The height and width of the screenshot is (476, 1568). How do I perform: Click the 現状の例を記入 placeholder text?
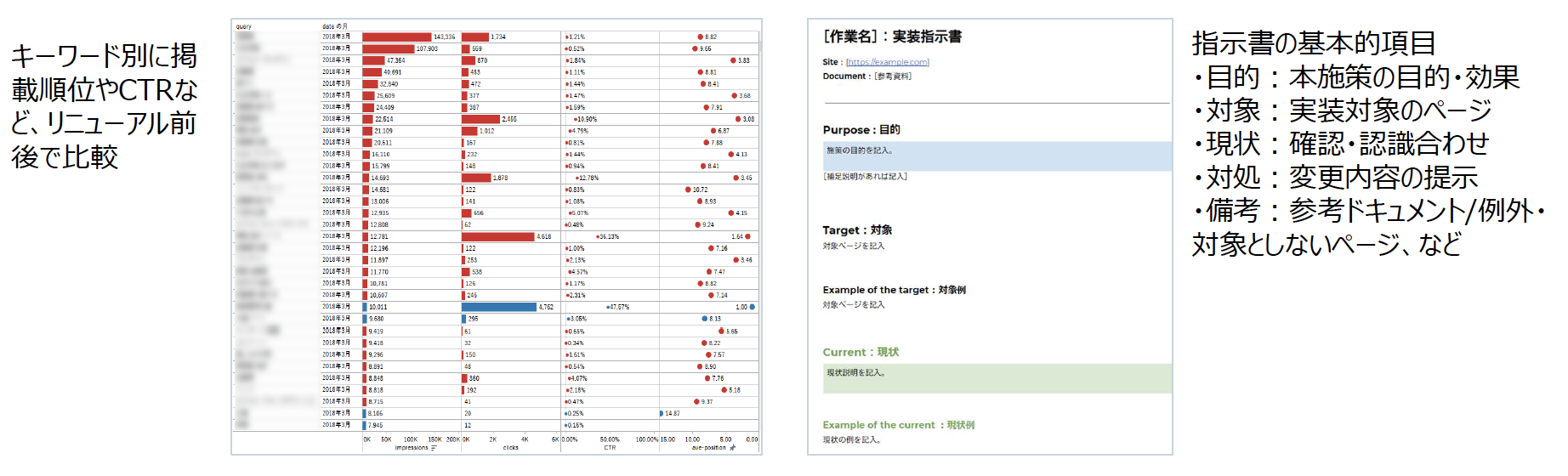coord(851,440)
